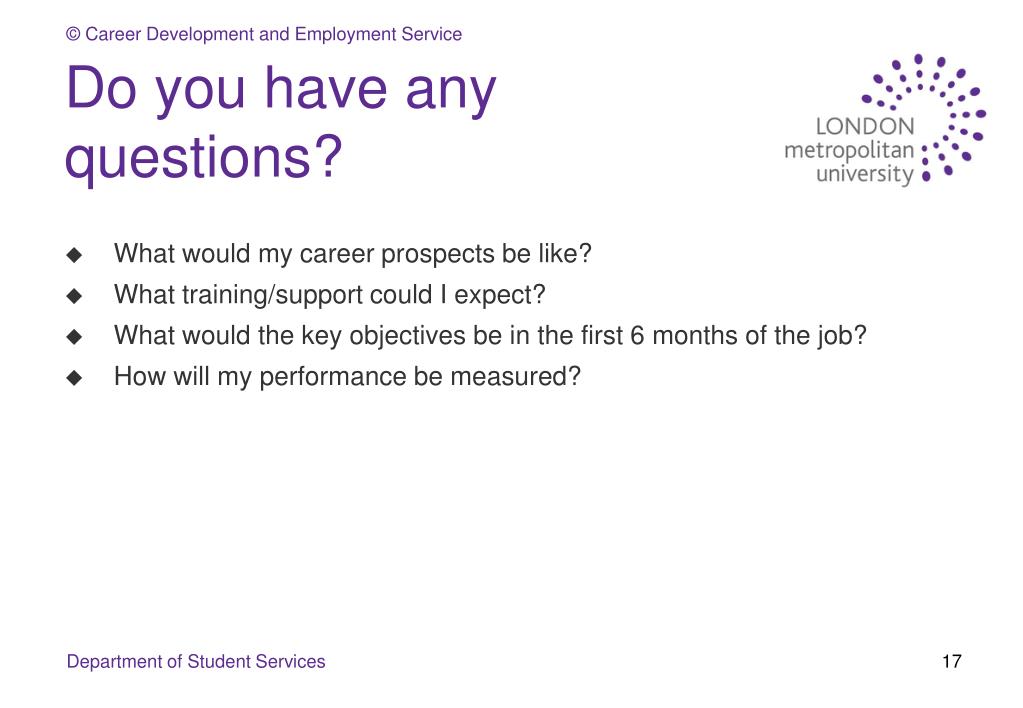This screenshot has height=708, width=1023.
Task: Click the 'metropolitan' text in logo
Action: (849, 151)
